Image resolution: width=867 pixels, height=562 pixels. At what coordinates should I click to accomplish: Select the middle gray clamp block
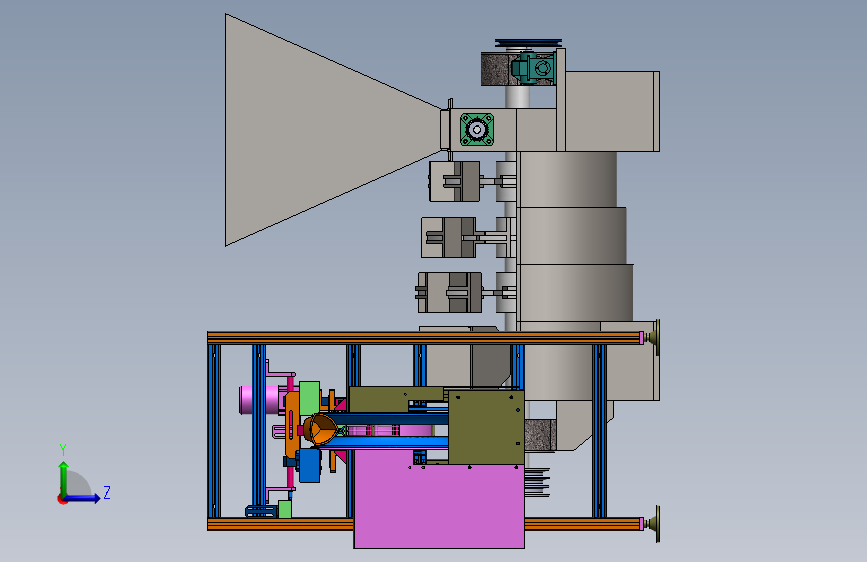tap(448, 237)
